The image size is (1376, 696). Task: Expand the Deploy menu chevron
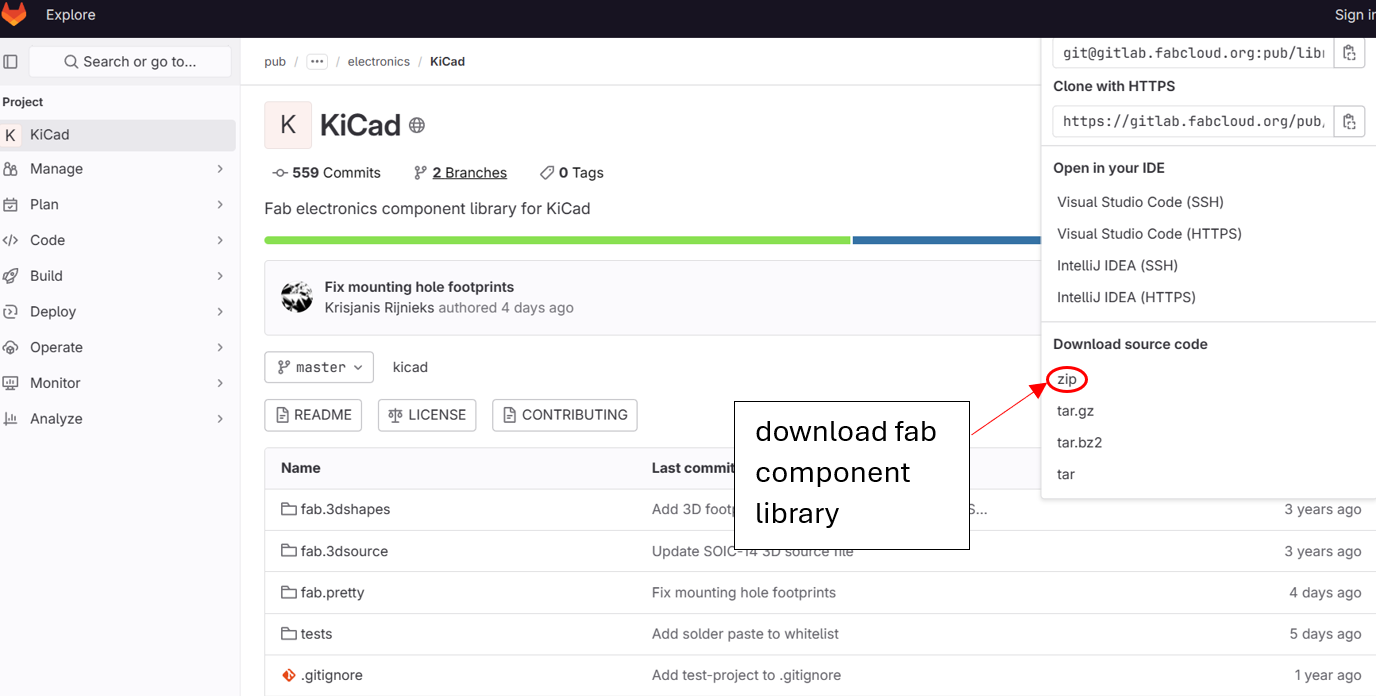coord(220,312)
